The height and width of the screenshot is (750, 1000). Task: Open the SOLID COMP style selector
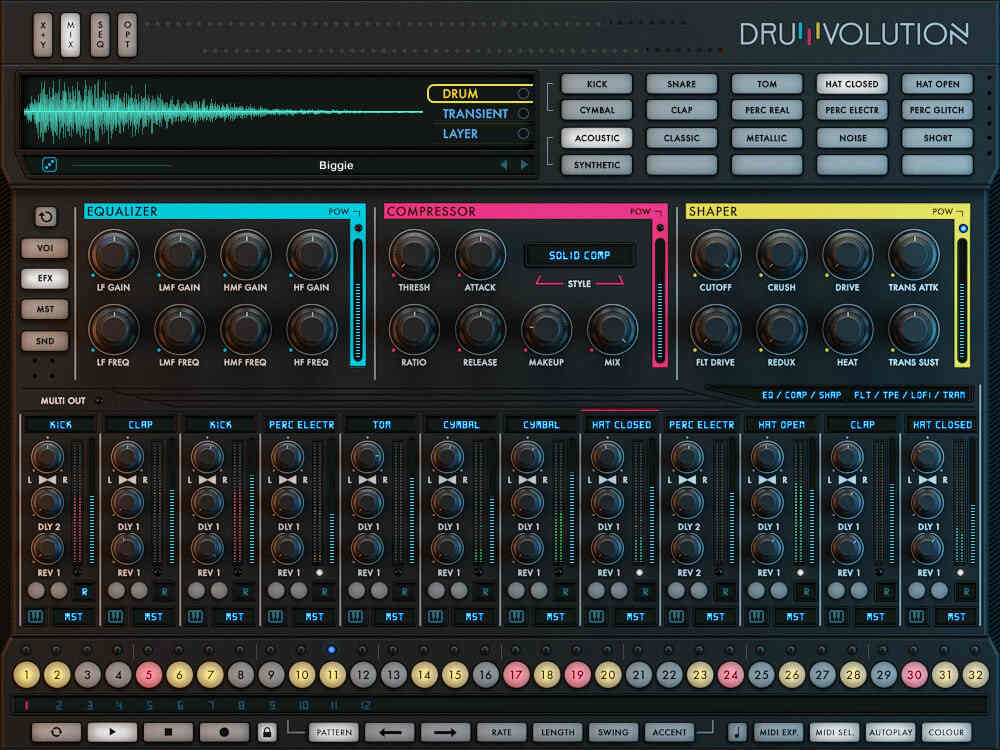579,255
